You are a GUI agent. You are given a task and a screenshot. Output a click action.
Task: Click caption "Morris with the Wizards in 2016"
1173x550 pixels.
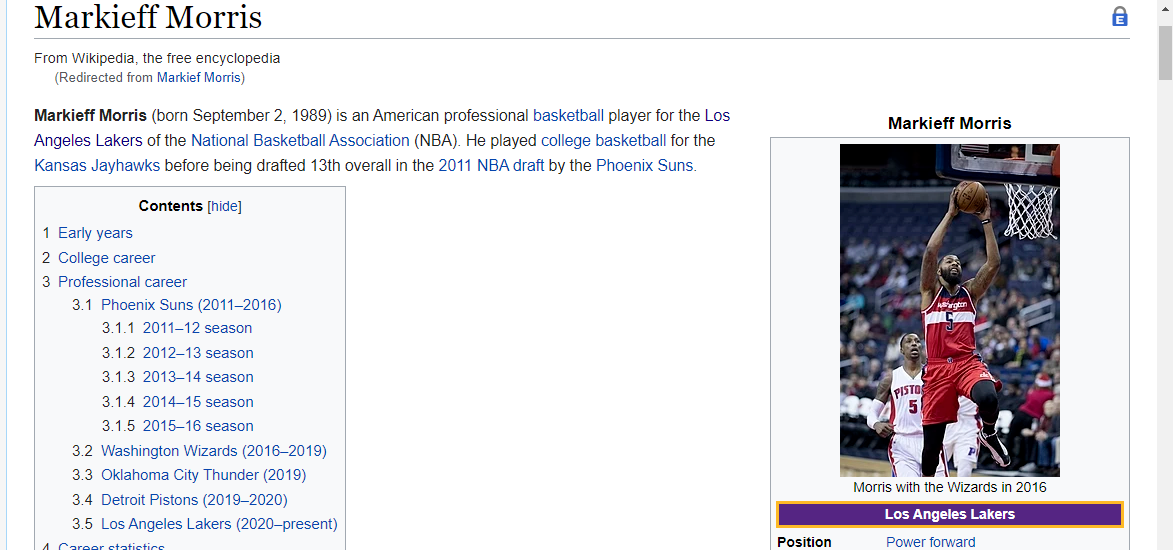pos(949,487)
